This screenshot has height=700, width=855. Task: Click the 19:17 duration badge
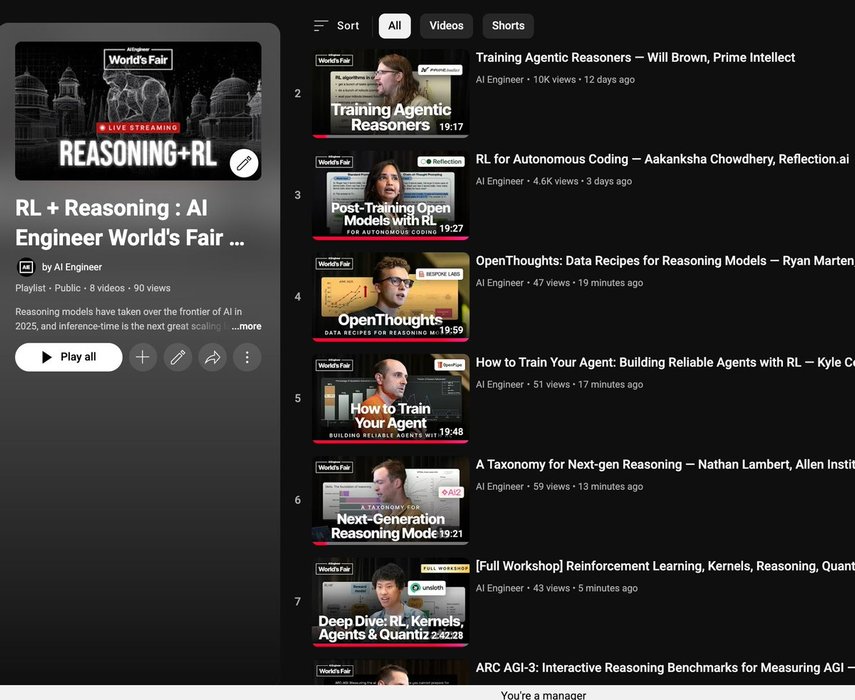pyautogui.click(x=451, y=126)
